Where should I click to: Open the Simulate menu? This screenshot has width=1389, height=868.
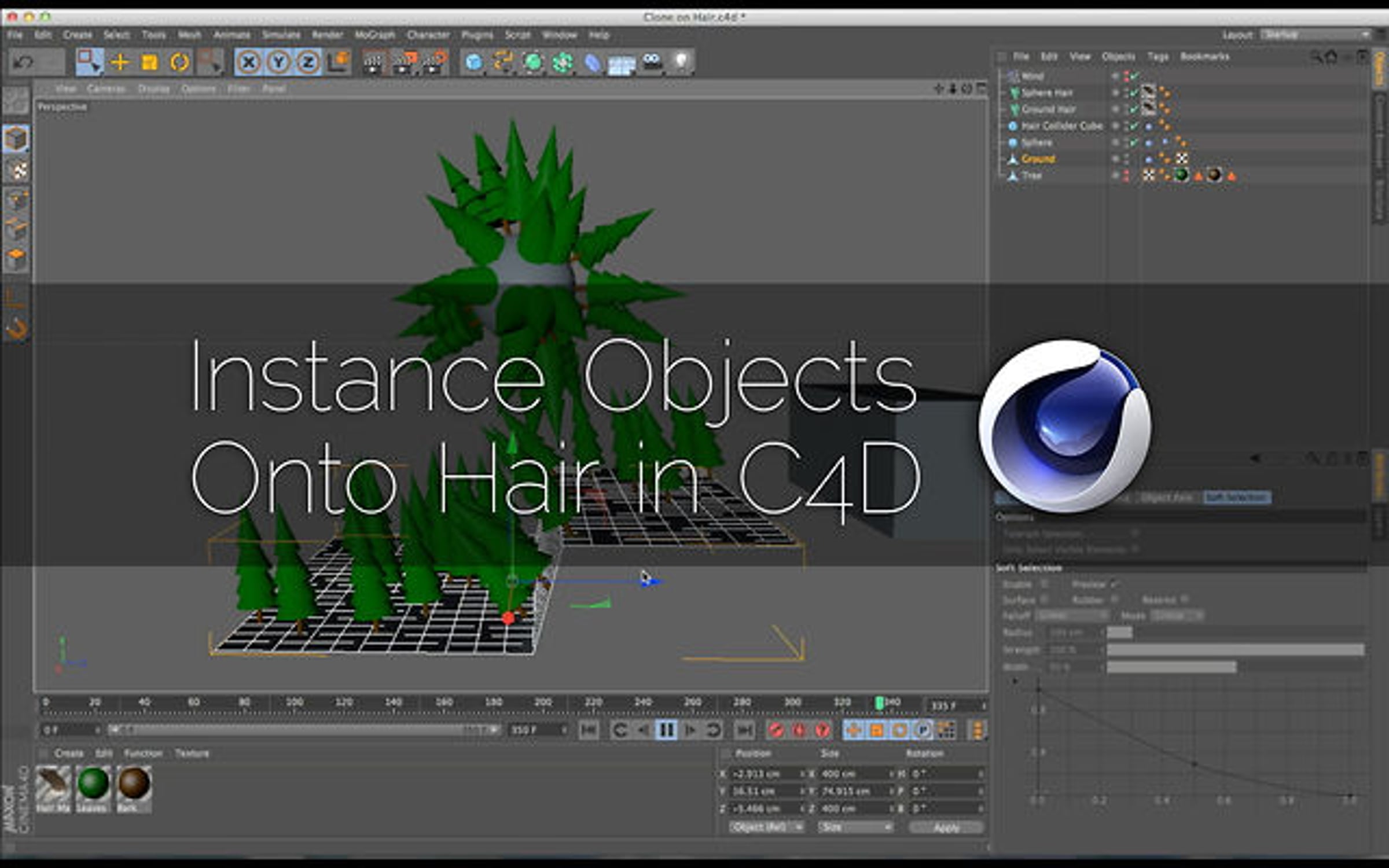tap(281, 35)
